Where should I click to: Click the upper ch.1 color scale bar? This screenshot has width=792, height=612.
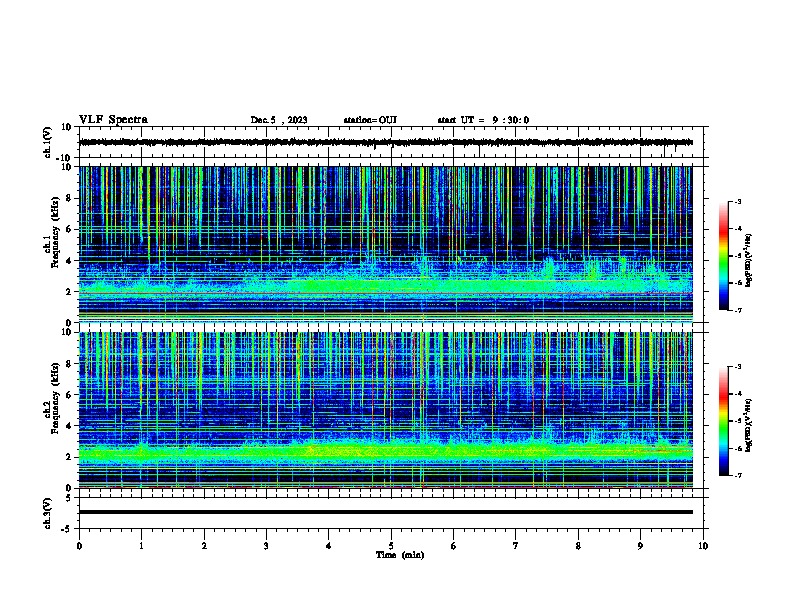[723, 256]
